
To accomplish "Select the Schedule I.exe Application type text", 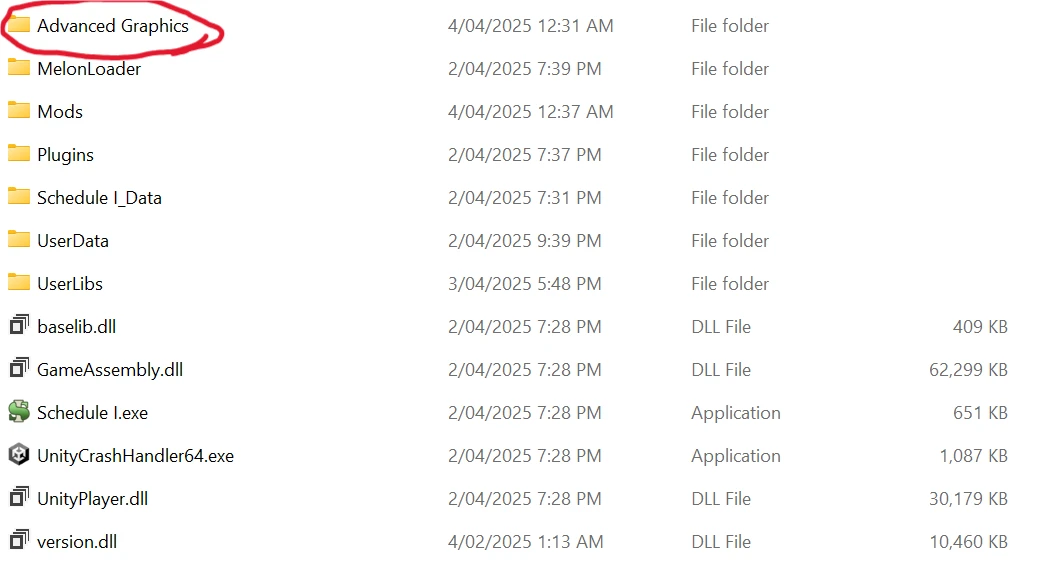I will coord(735,413).
